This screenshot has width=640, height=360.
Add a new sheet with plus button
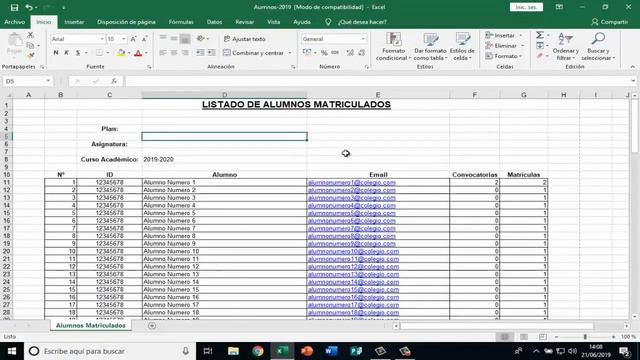[152, 326]
